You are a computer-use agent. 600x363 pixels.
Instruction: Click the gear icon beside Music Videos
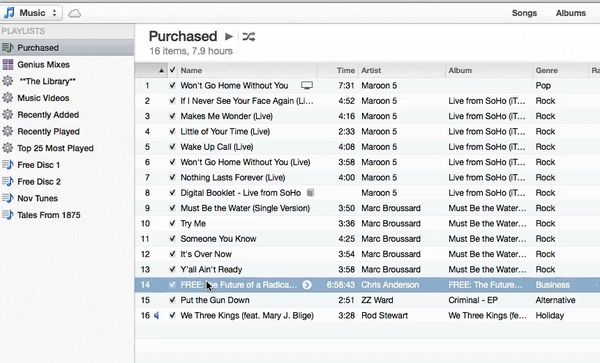click(x=8, y=98)
